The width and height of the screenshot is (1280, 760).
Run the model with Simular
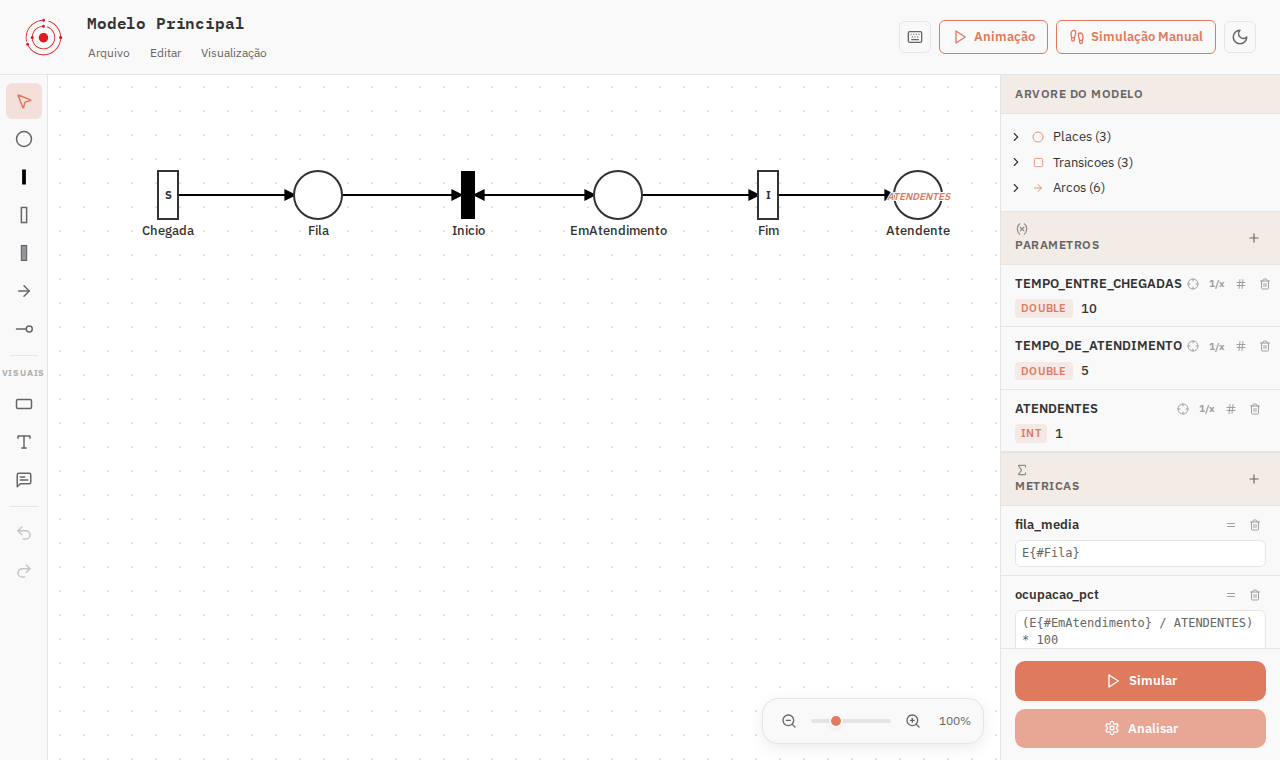1140,681
